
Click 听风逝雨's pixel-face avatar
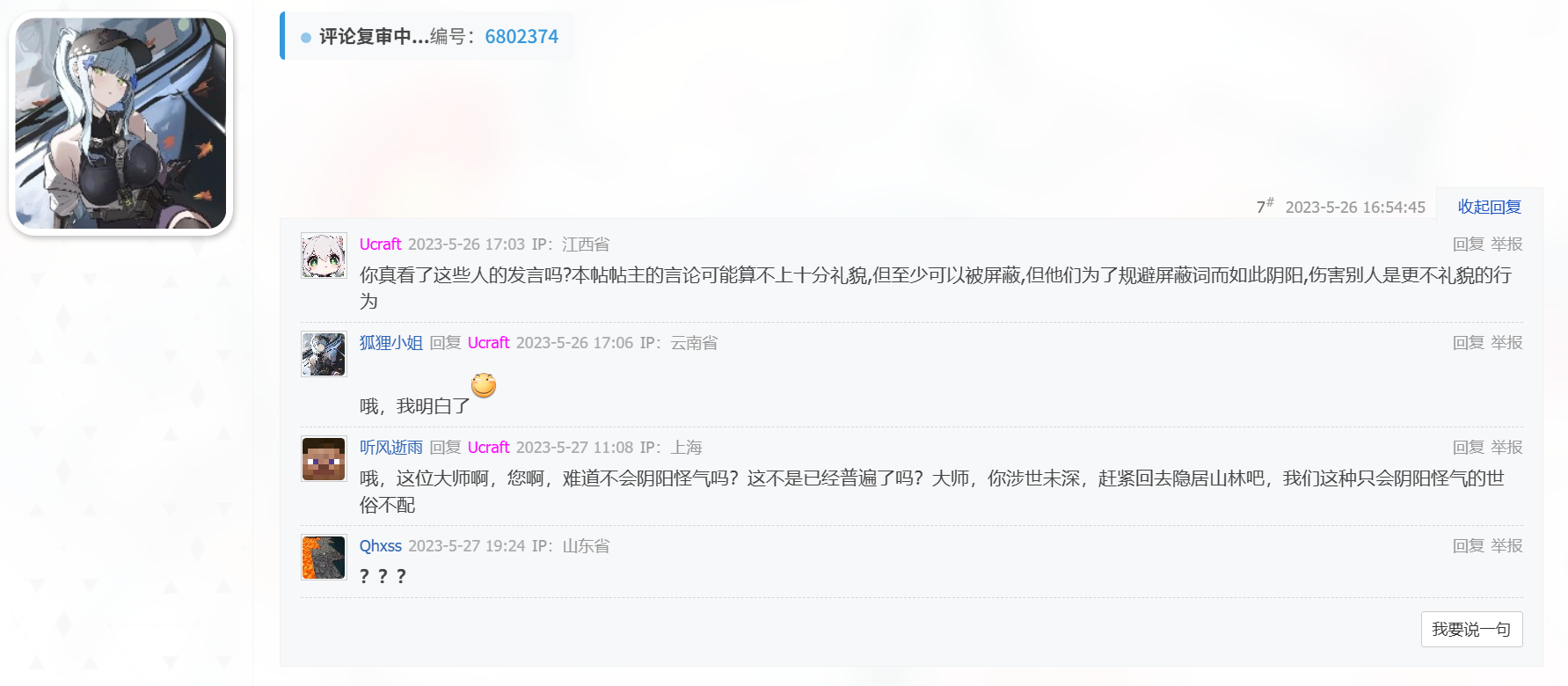click(x=324, y=459)
